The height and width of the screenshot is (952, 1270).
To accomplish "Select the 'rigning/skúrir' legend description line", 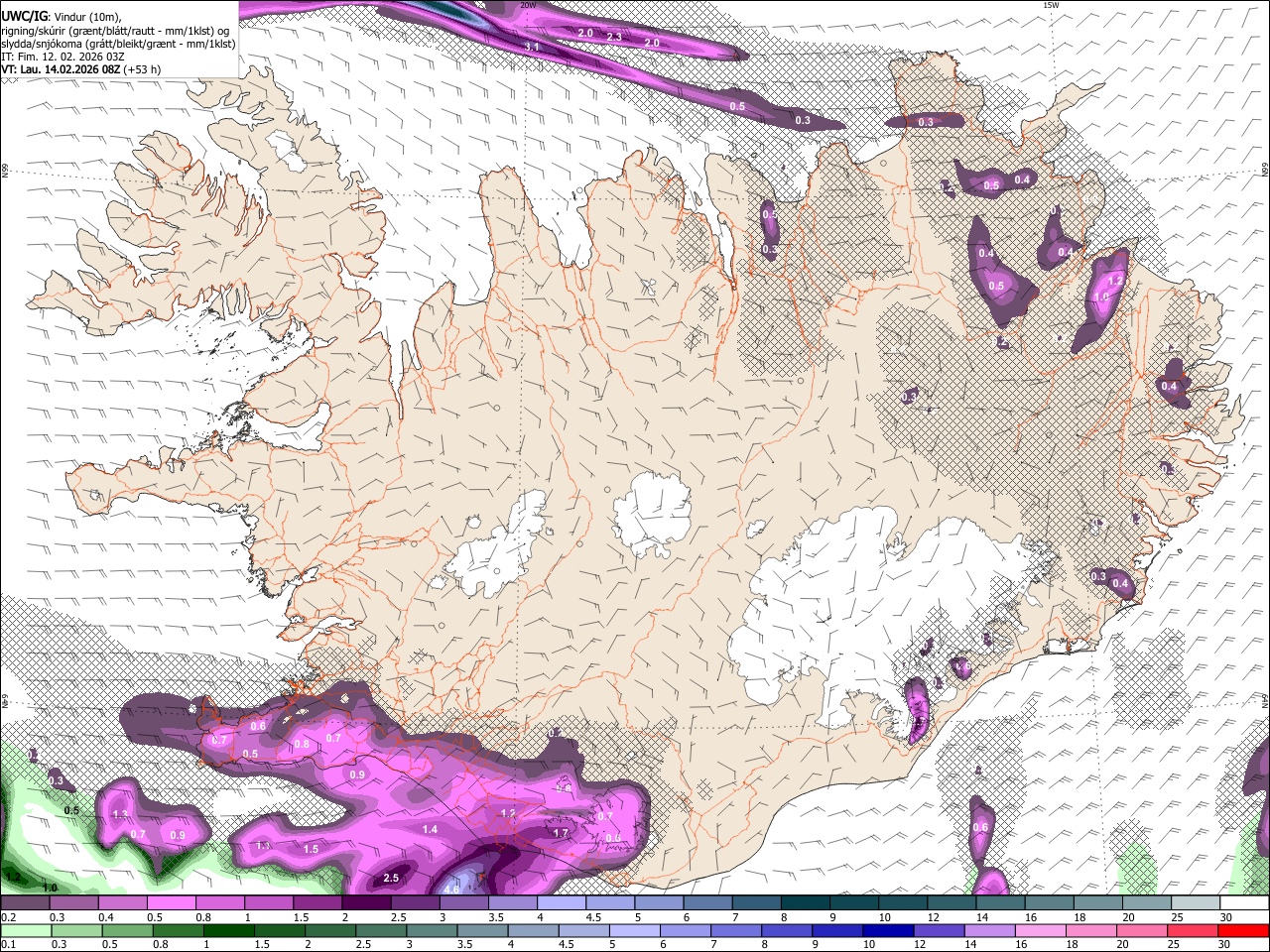I will pos(115,31).
